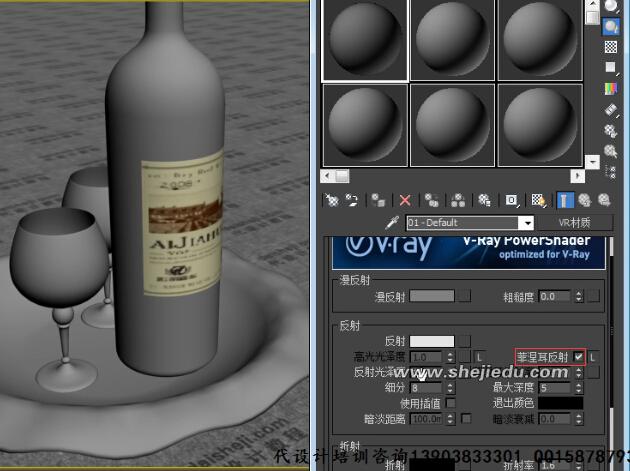Click the red X Reset Map icon
The image size is (630, 471).
(x=405, y=200)
